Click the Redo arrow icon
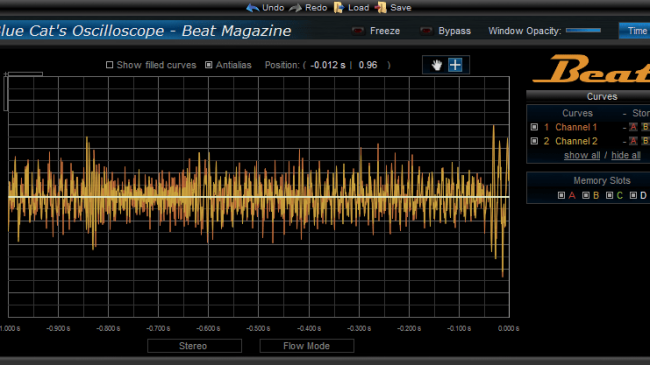 [296, 8]
